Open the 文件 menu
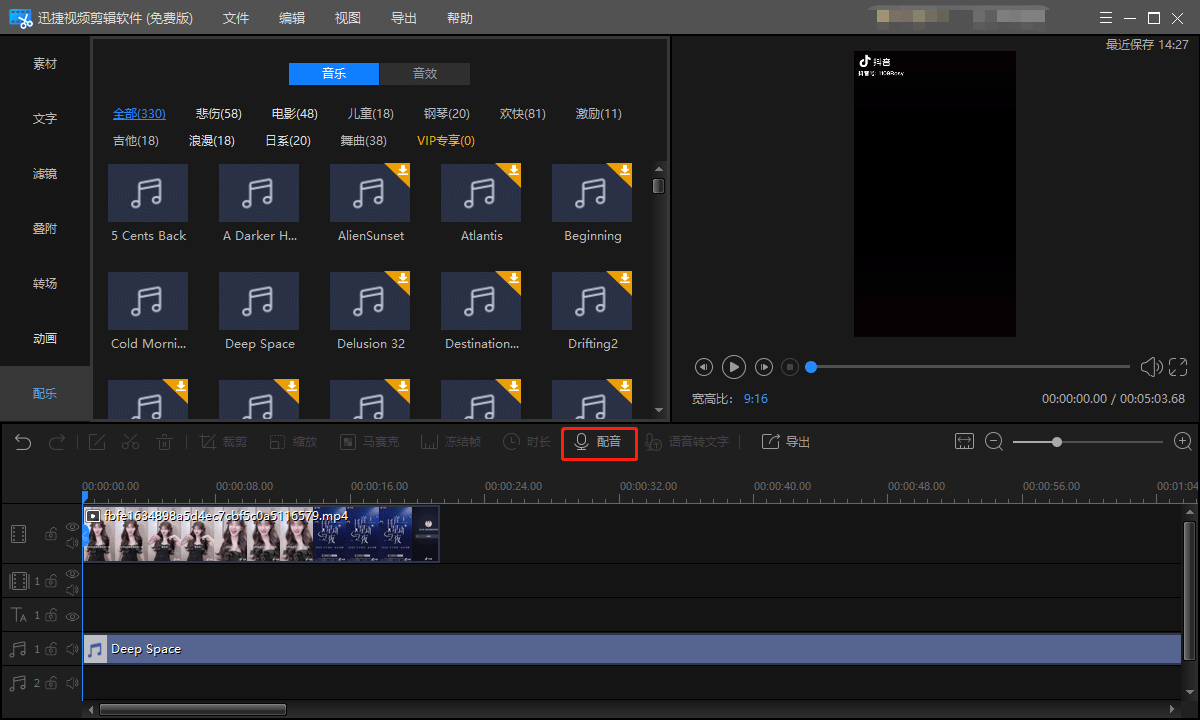This screenshot has height=720, width=1200. pyautogui.click(x=236, y=18)
